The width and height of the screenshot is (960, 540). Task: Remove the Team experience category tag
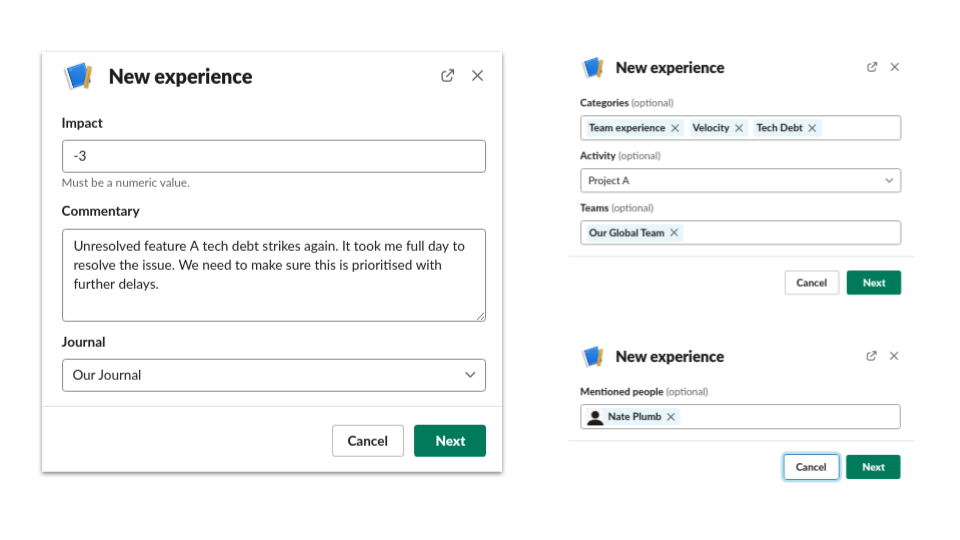pyautogui.click(x=675, y=128)
